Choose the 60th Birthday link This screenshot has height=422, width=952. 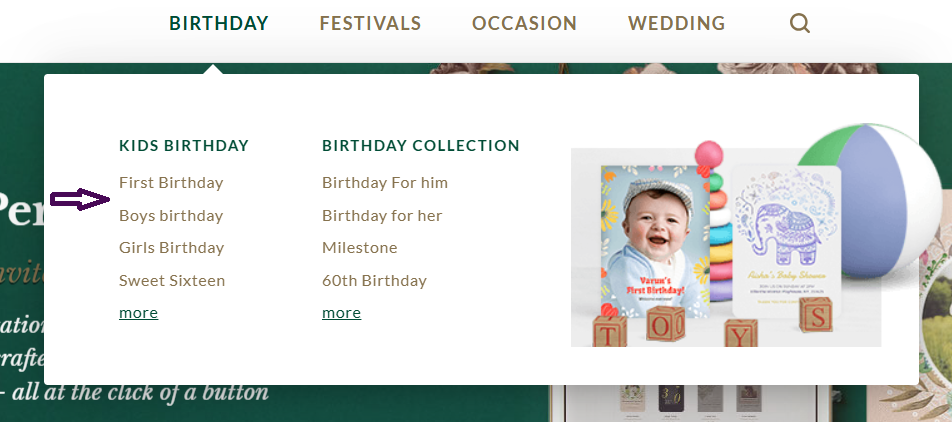[x=374, y=281]
